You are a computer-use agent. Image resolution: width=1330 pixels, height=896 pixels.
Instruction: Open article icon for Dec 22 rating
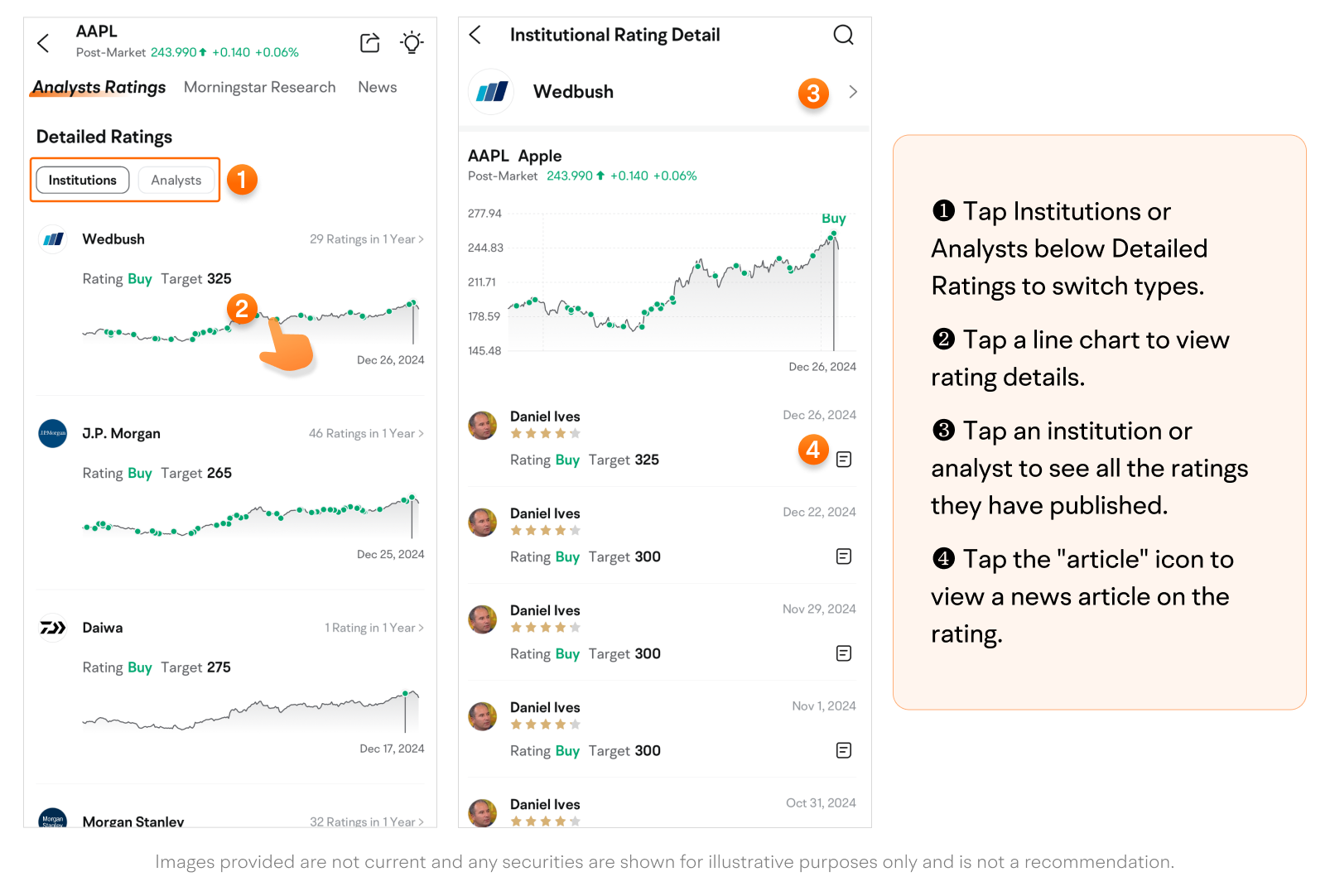(844, 556)
